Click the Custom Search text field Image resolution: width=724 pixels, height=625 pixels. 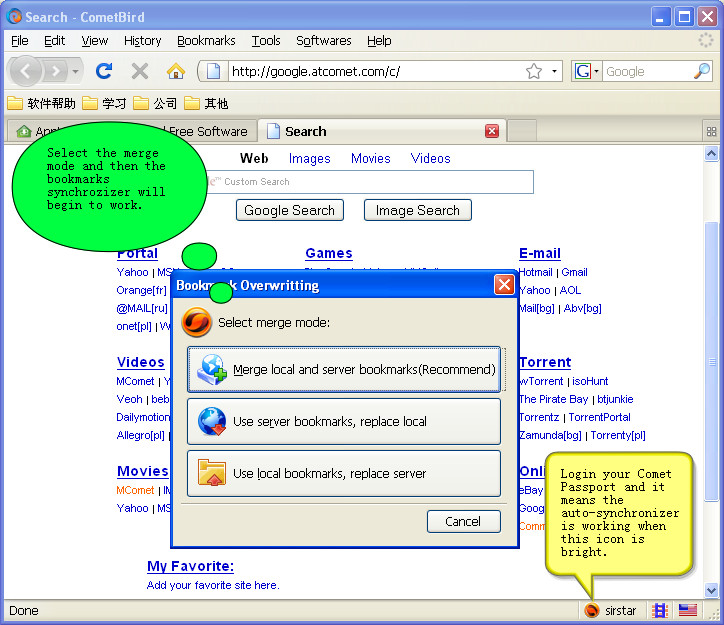(x=369, y=182)
